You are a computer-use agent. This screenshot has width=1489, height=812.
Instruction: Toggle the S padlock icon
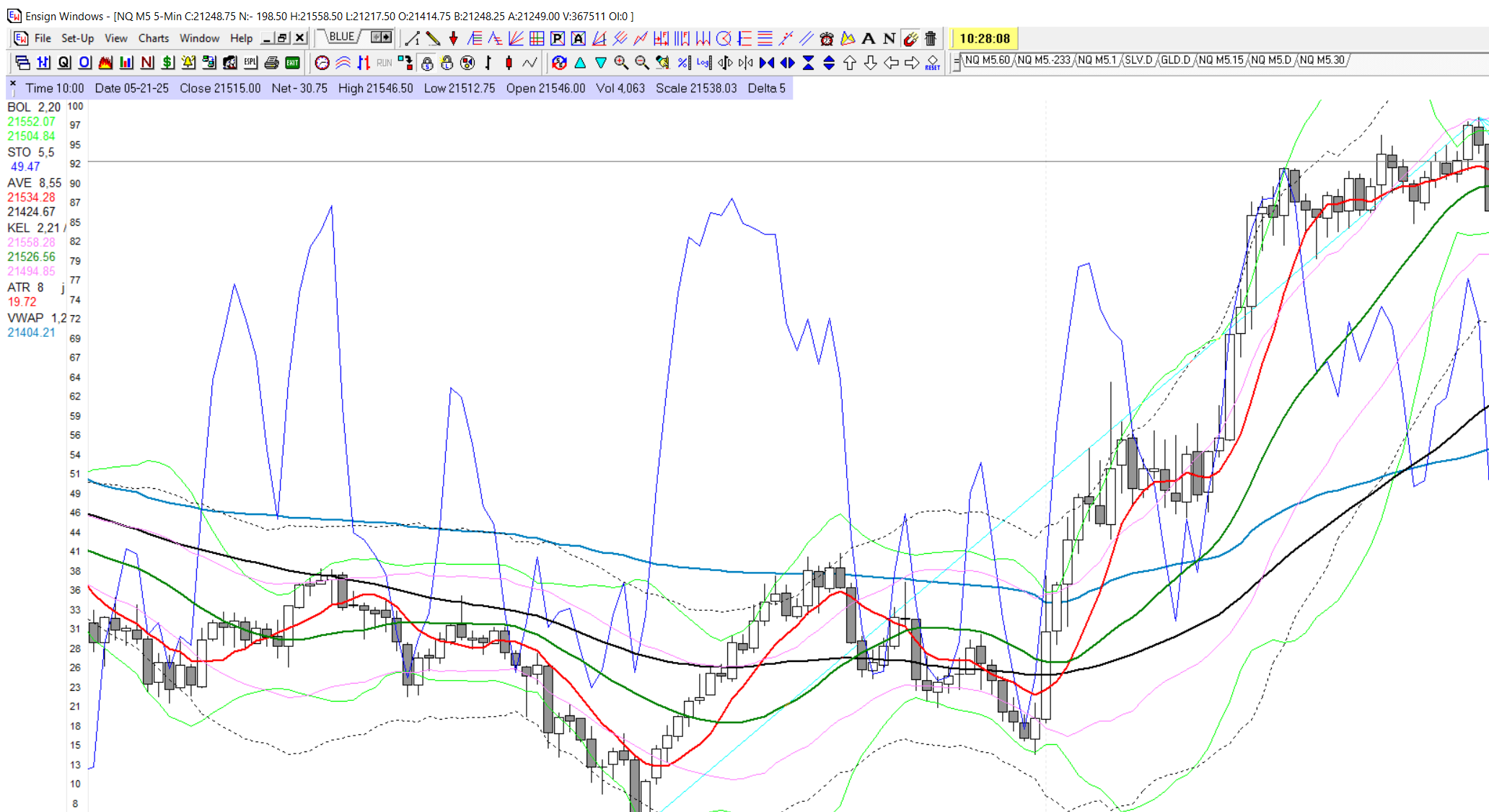tap(427, 63)
